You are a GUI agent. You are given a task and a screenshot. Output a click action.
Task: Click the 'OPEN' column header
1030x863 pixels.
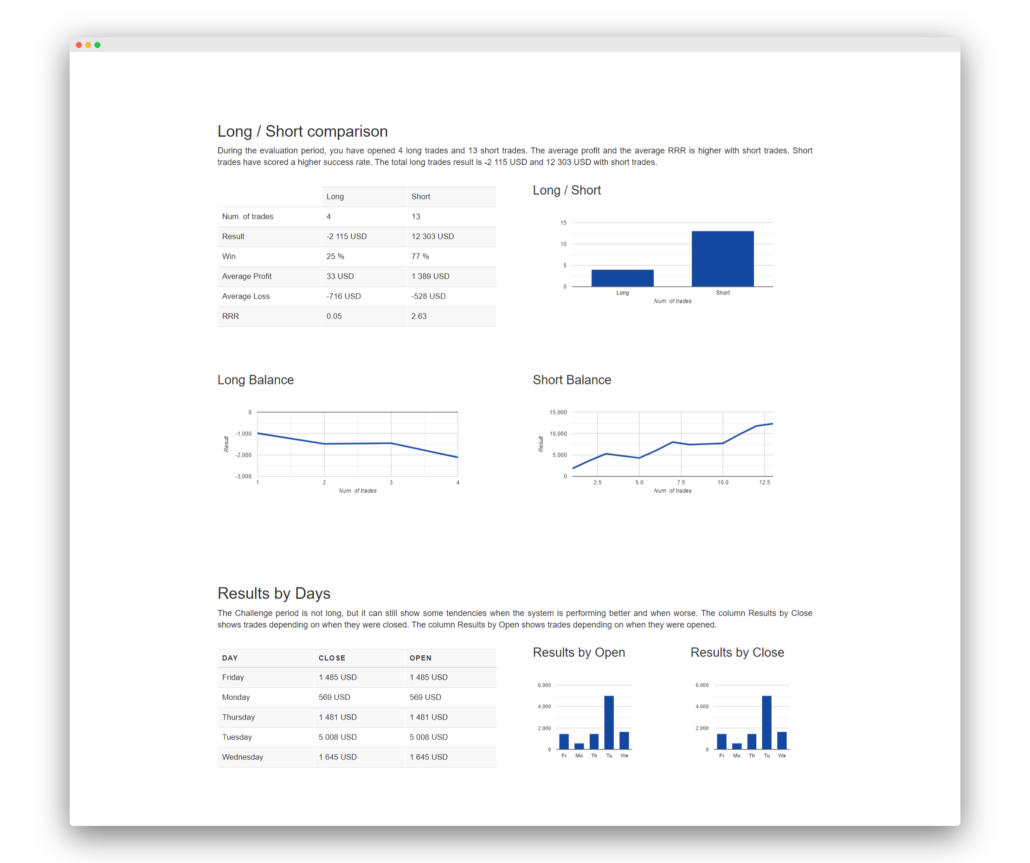[x=421, y=658]
